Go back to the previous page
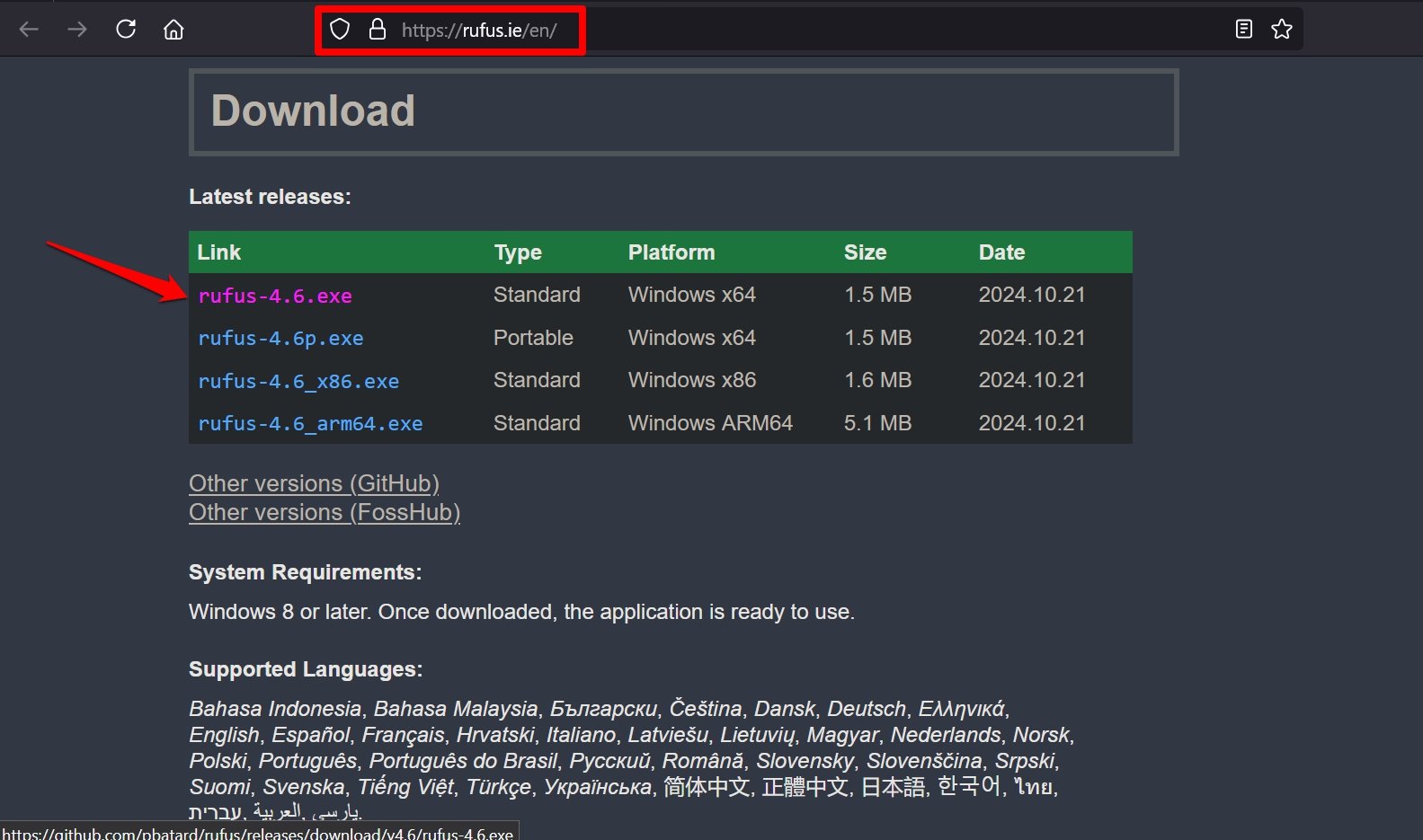 click(29, 30)
